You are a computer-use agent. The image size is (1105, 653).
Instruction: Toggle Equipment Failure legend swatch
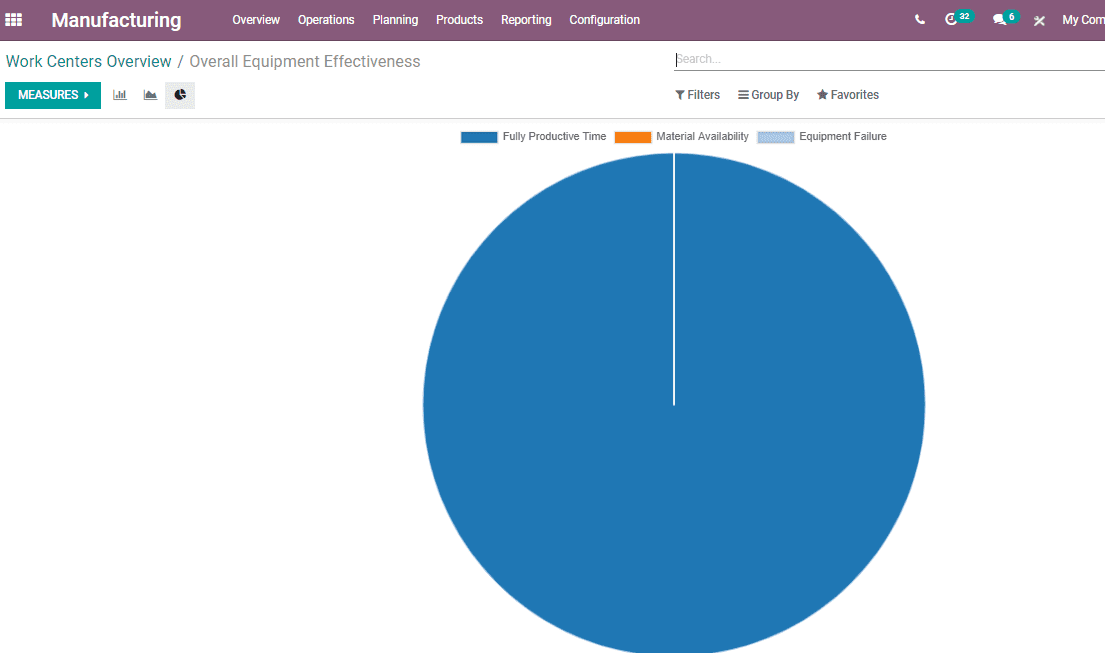click(x=775, y=137)
